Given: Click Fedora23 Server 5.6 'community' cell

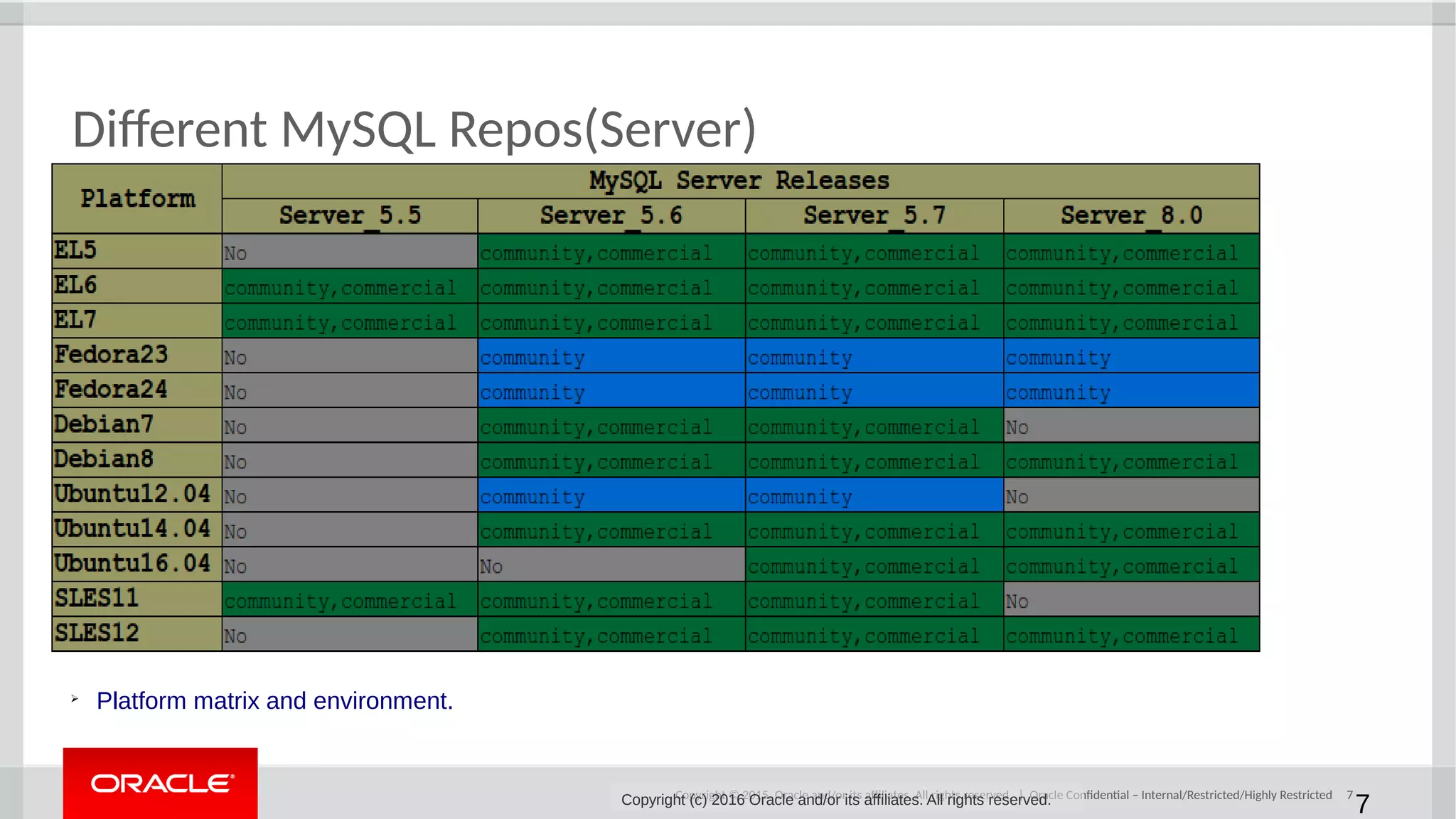Looking at the screenshot, I should (611, 355).
